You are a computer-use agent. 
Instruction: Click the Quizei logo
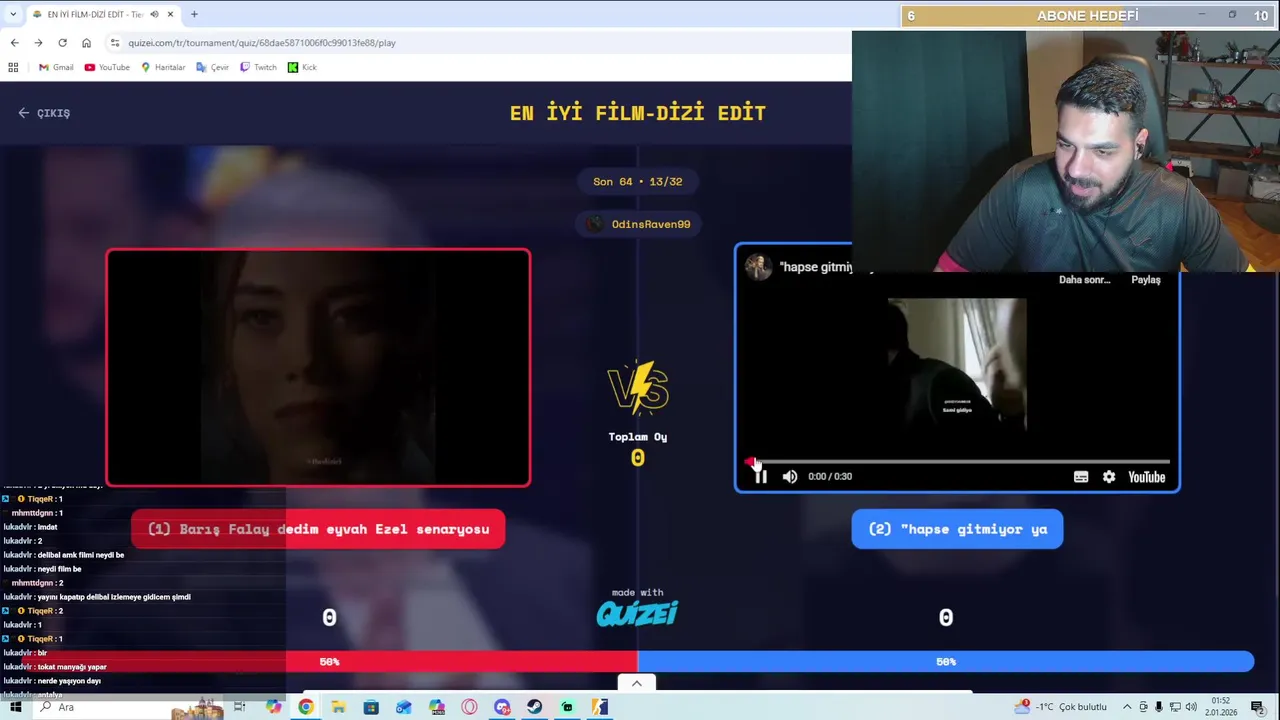637,612
